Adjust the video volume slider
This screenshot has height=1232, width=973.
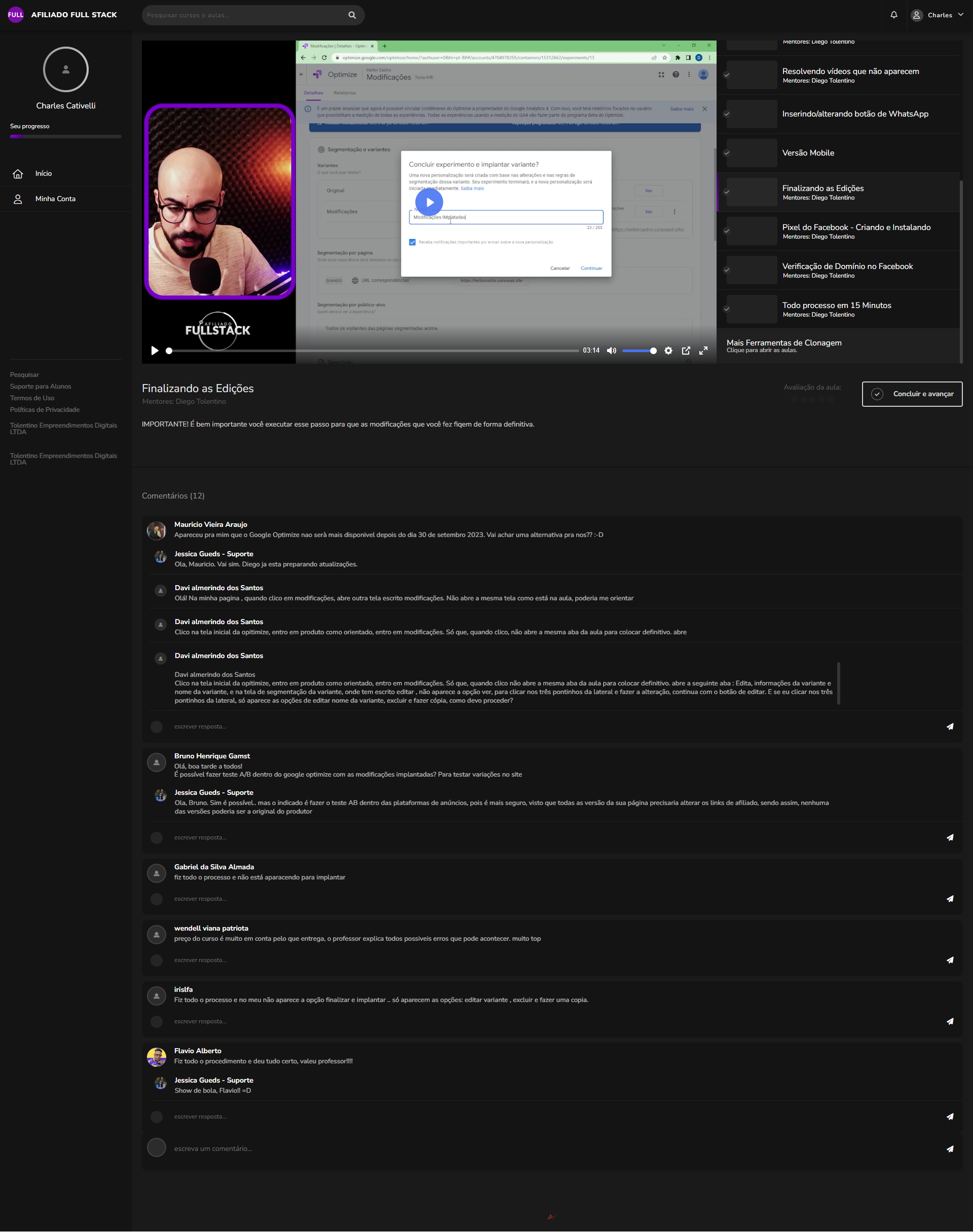pyautogui.click(x=638, y=351)
